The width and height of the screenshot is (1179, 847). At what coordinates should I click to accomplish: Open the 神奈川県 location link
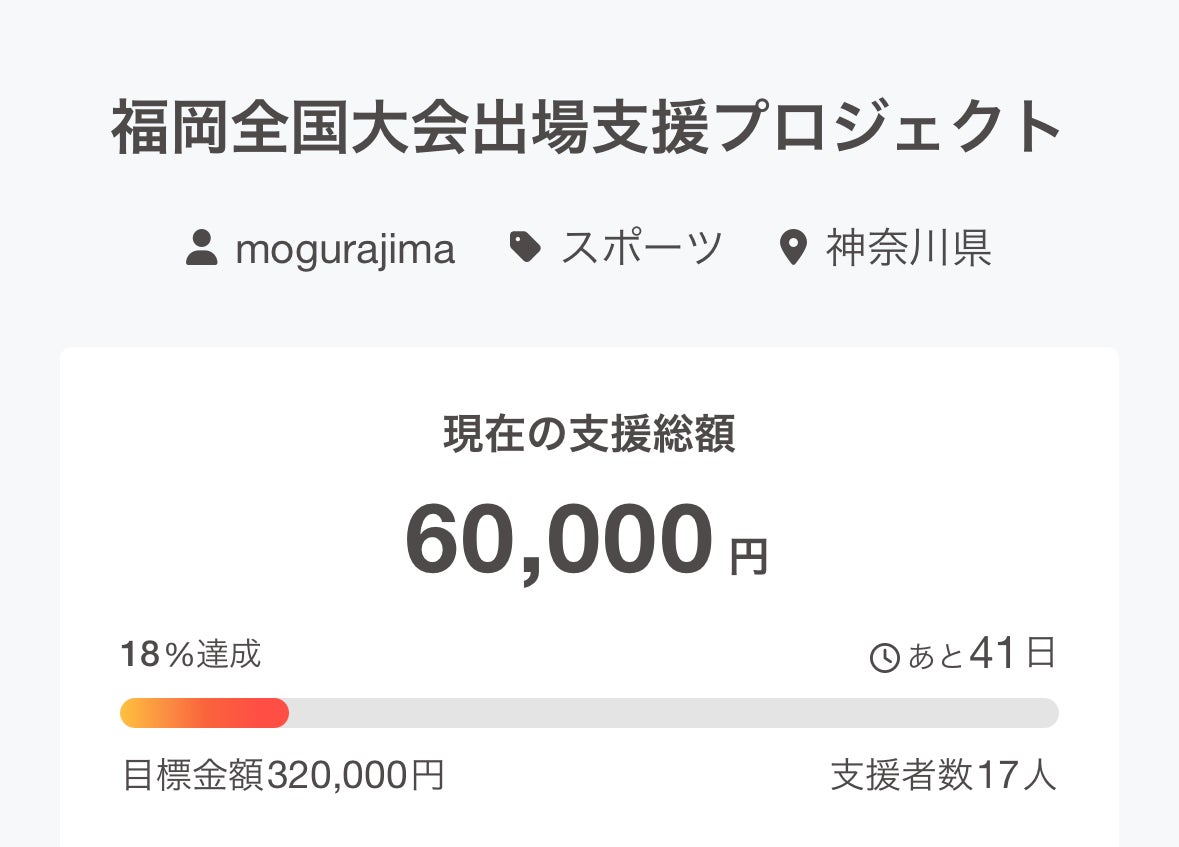tap(908, 248)
